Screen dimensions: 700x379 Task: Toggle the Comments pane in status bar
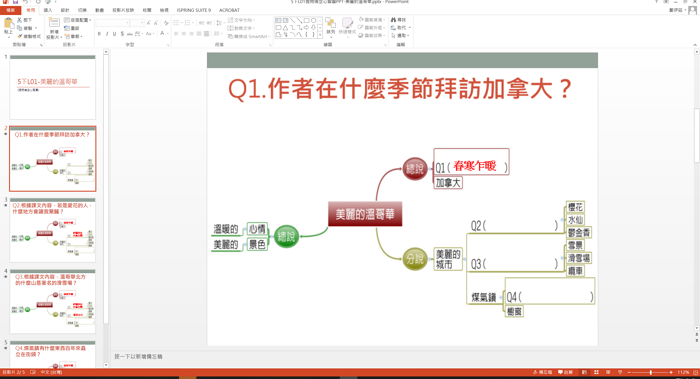pos(566,372)
